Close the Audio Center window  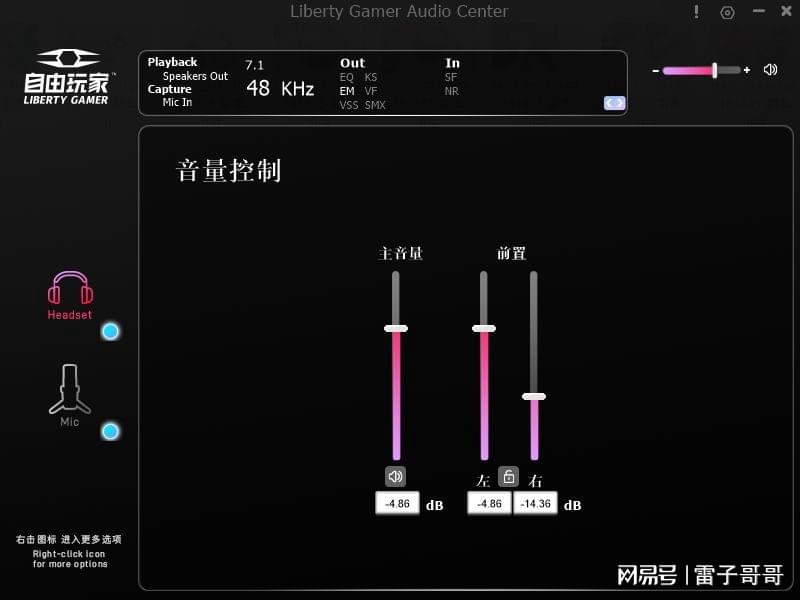coord(786,11)
